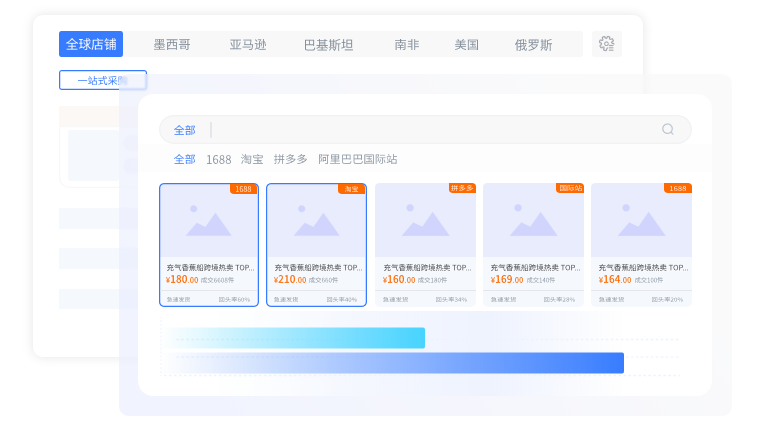Click the 一站式采购 button
The width and height of the screenshot is (760, 435).
103,80
